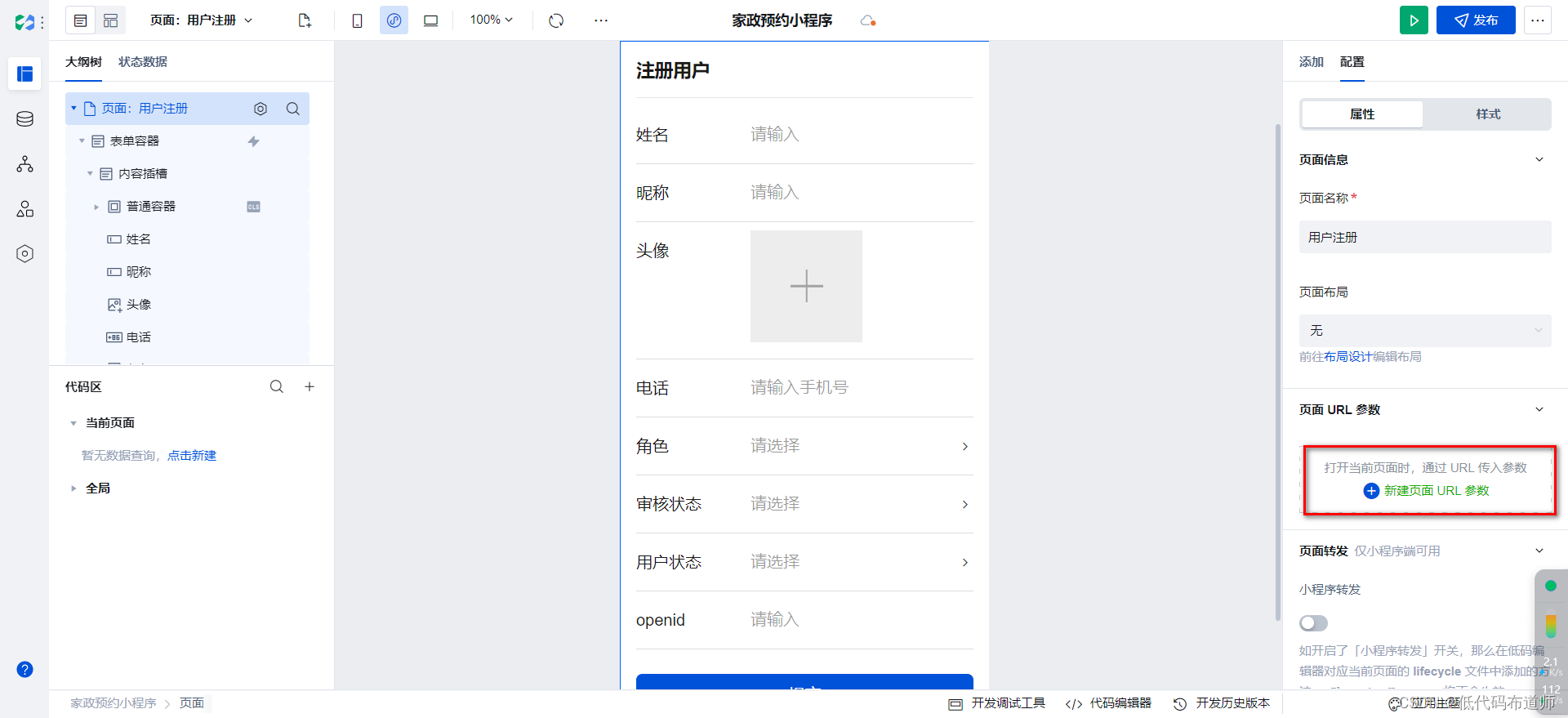Open 代码编辑器 in the bottom bar
Image resolution: width=1568 pixels, height=718 pixels.
click(1109, 703)
